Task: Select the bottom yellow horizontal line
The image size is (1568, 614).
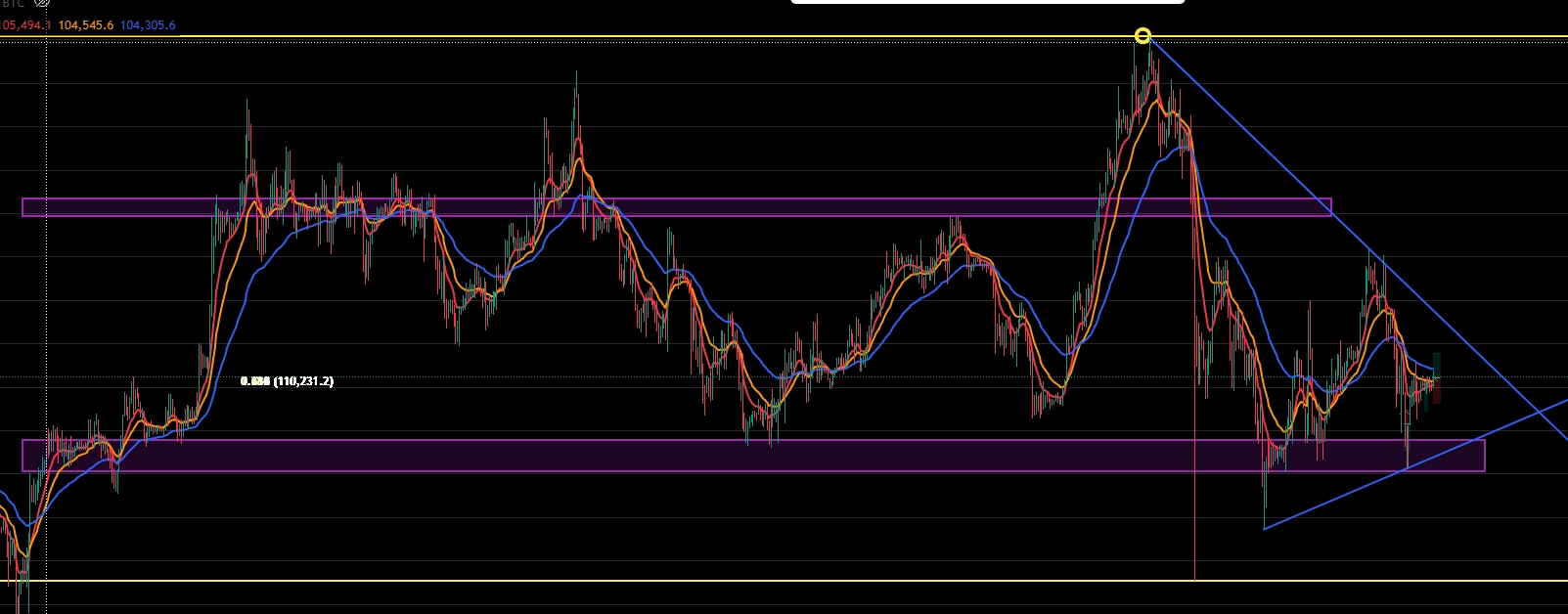Action: (x=784, y=582)
